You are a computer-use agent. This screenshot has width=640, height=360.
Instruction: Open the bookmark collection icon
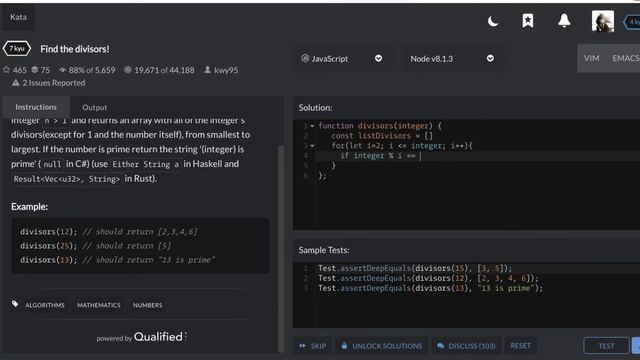528,20
